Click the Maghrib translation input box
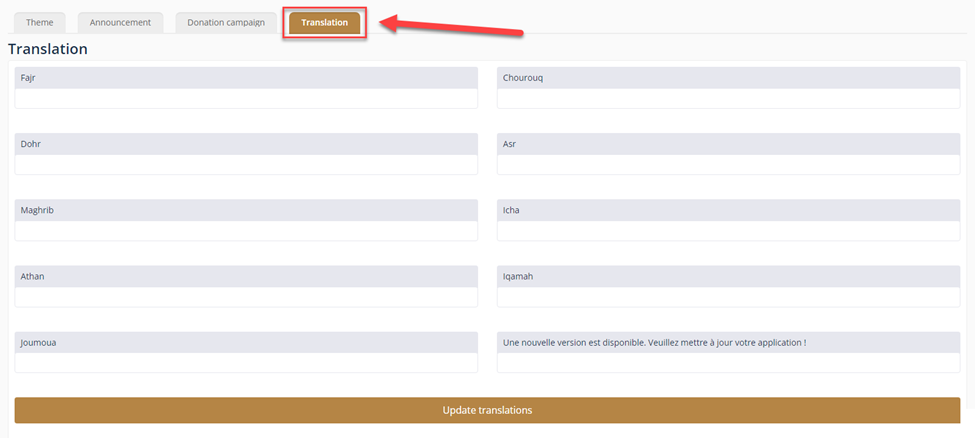The height and width of the screenshot is (438, 975). tap(246, 231)
